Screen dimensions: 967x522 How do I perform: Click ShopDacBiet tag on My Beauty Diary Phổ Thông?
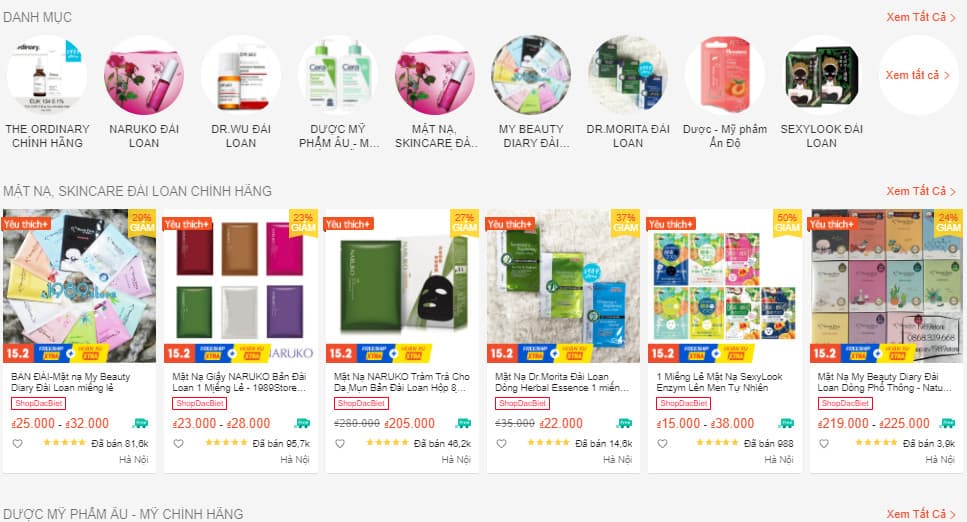[x=845, y=403]
